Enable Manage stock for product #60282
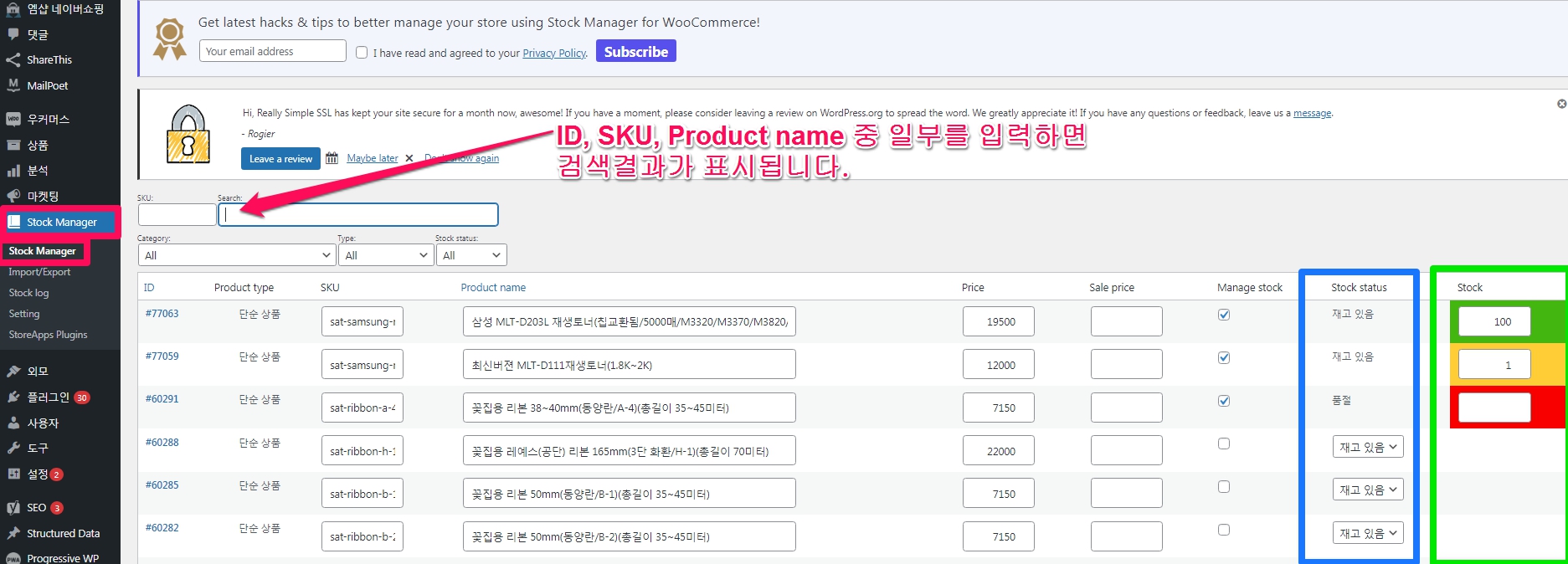 [1224, 530]
